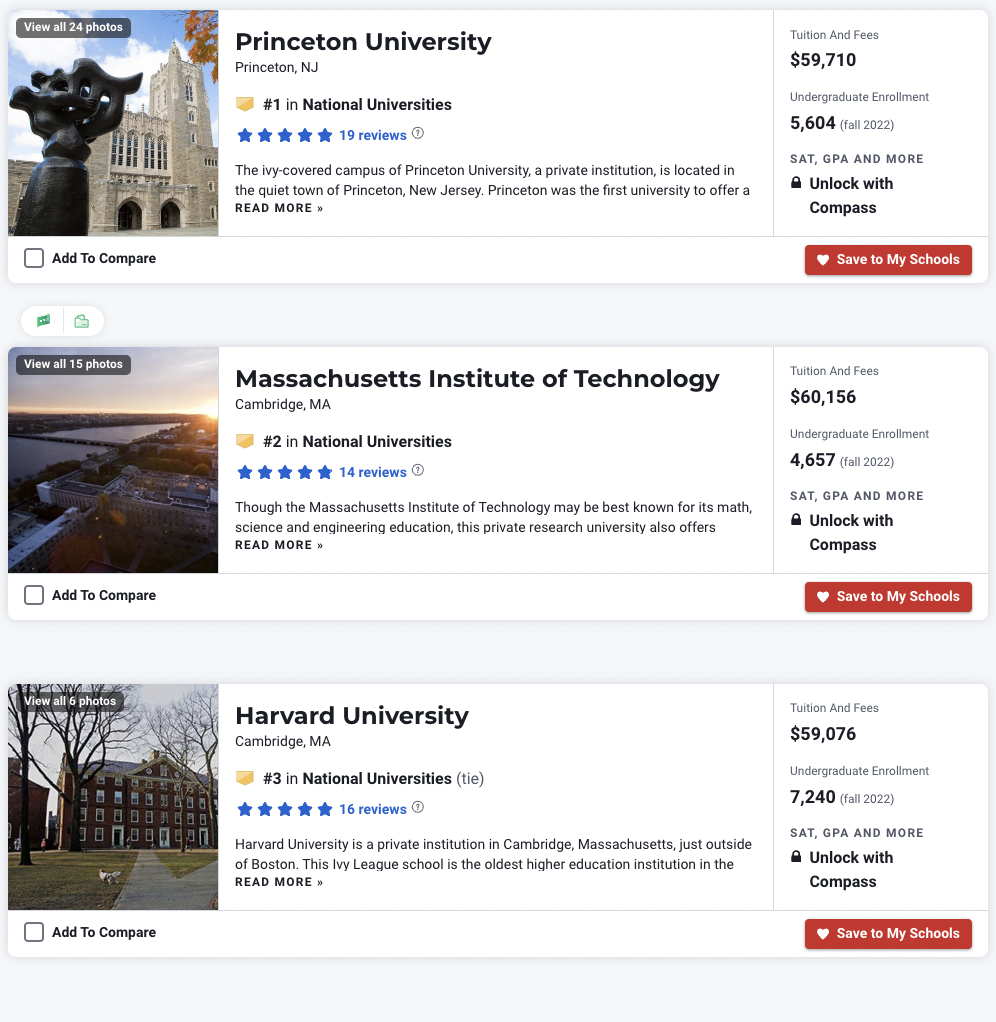Click the rank badge icon beside MIT's #2
Viewport: 996px width, 1022px height.
[x=245, y=441]
